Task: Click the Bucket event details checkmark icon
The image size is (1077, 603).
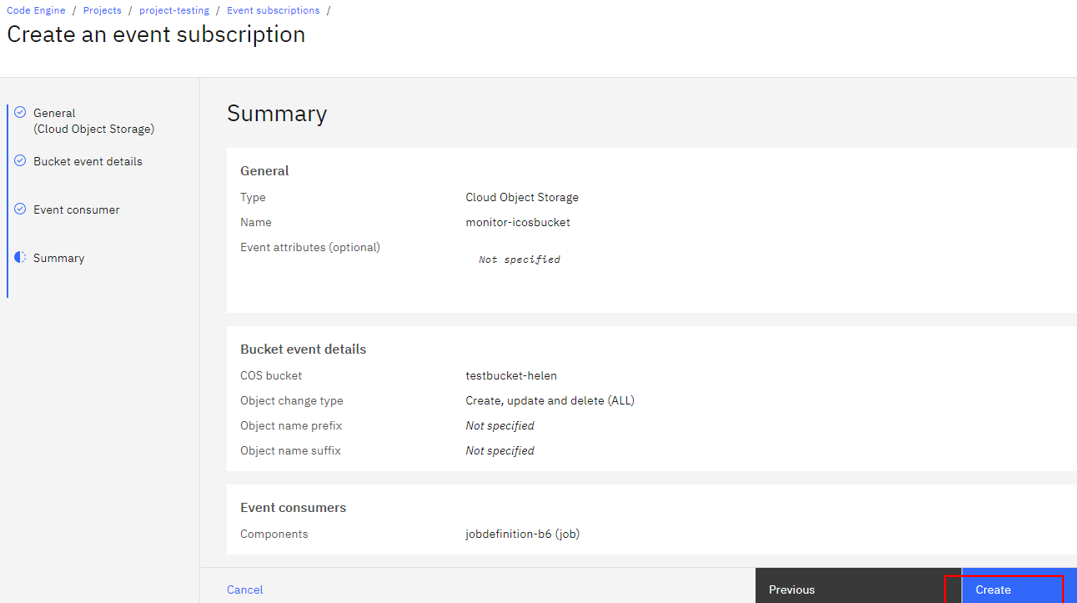Action: click(20, 160)
